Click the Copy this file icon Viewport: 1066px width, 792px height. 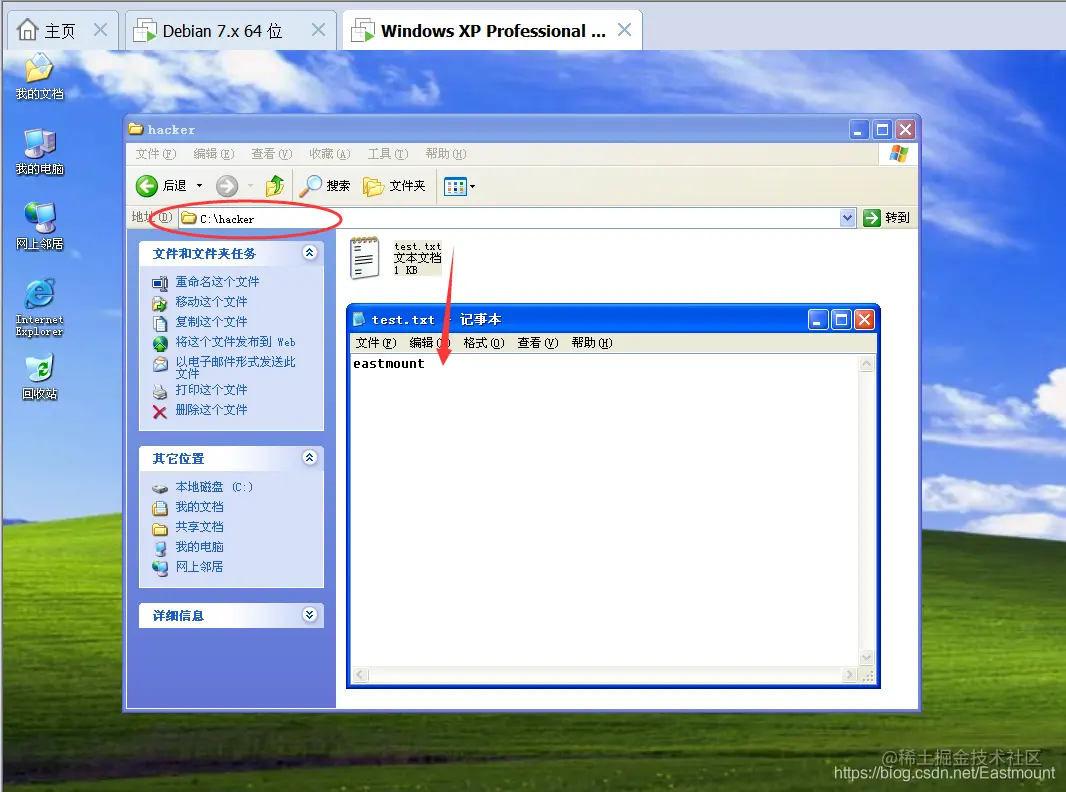point(160,323)
